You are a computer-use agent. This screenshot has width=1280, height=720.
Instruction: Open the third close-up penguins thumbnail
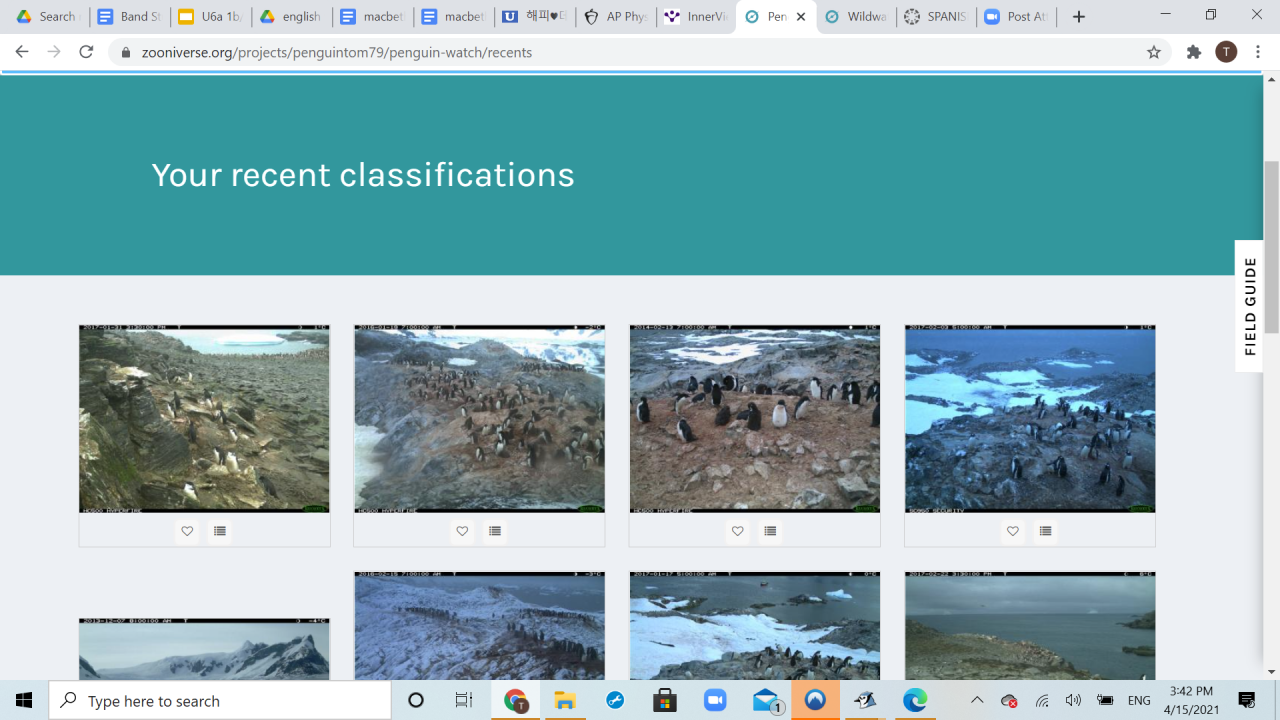point(755,418)
